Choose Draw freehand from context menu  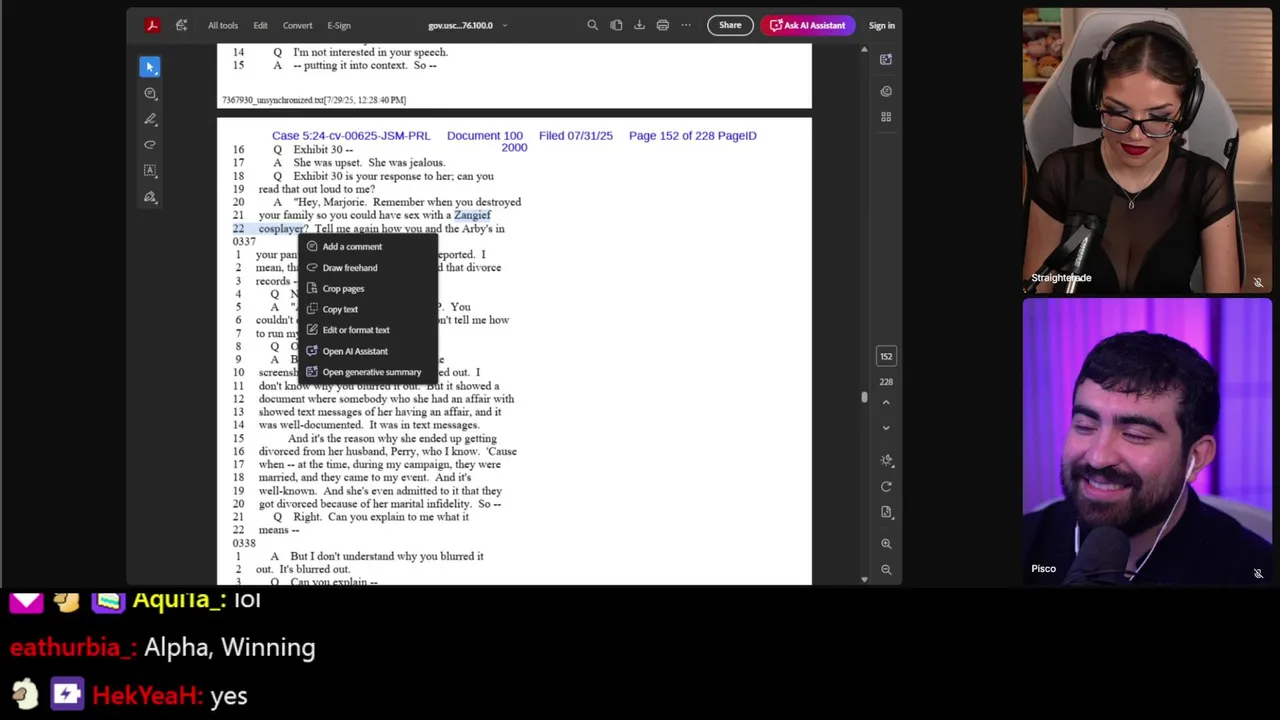(368, 268)
